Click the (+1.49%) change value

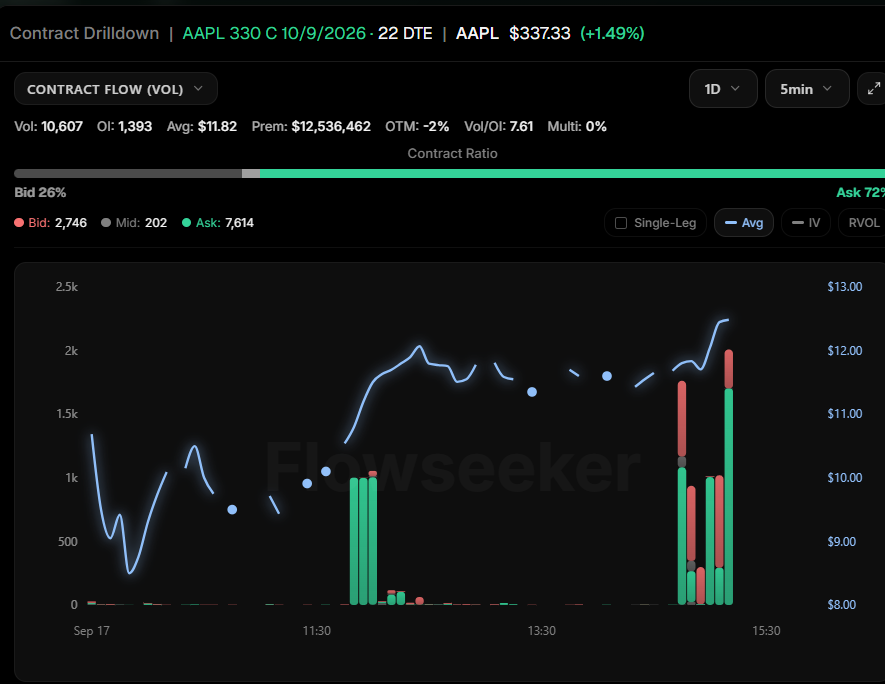click(x=612, y=33)
